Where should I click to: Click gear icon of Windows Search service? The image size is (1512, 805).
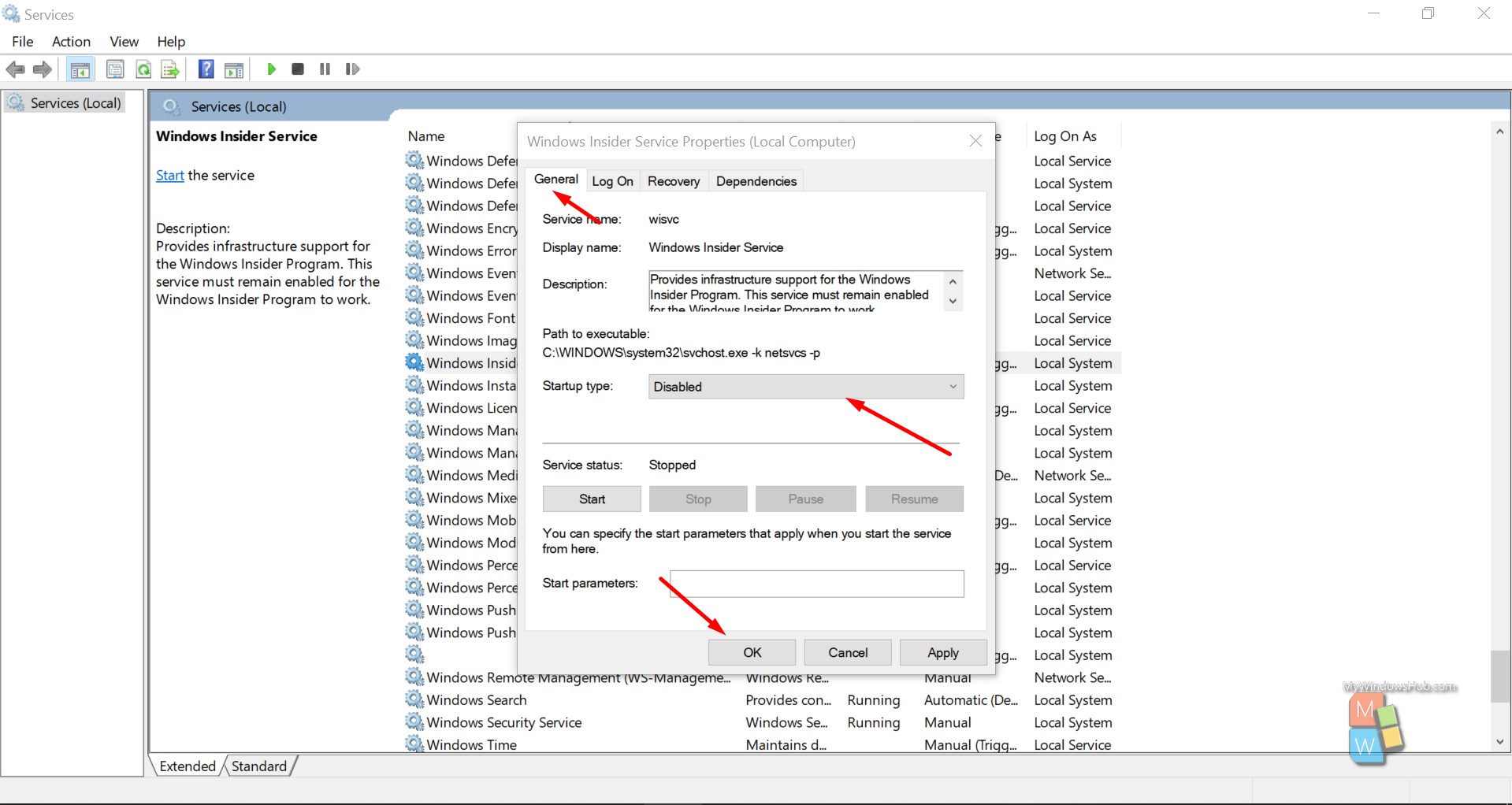pyautogui.click(x=414, y=699)
